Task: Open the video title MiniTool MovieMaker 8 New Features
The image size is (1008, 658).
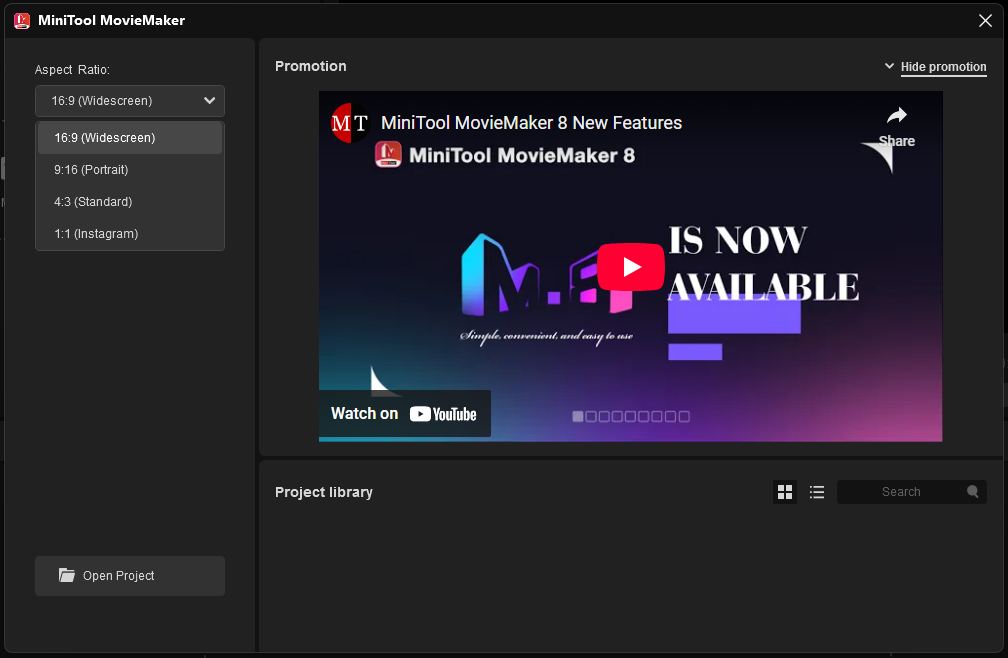Action: point(531,123)
